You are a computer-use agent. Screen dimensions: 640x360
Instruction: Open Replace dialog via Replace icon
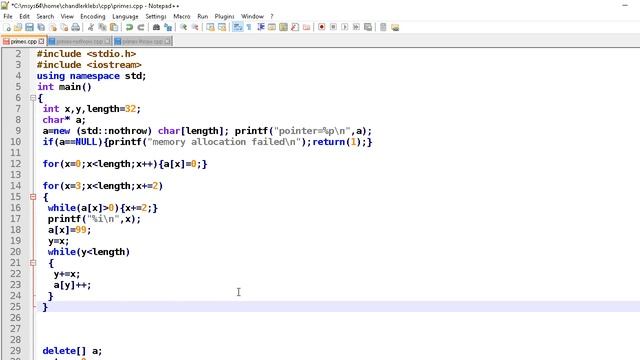[x=168, y=27]
